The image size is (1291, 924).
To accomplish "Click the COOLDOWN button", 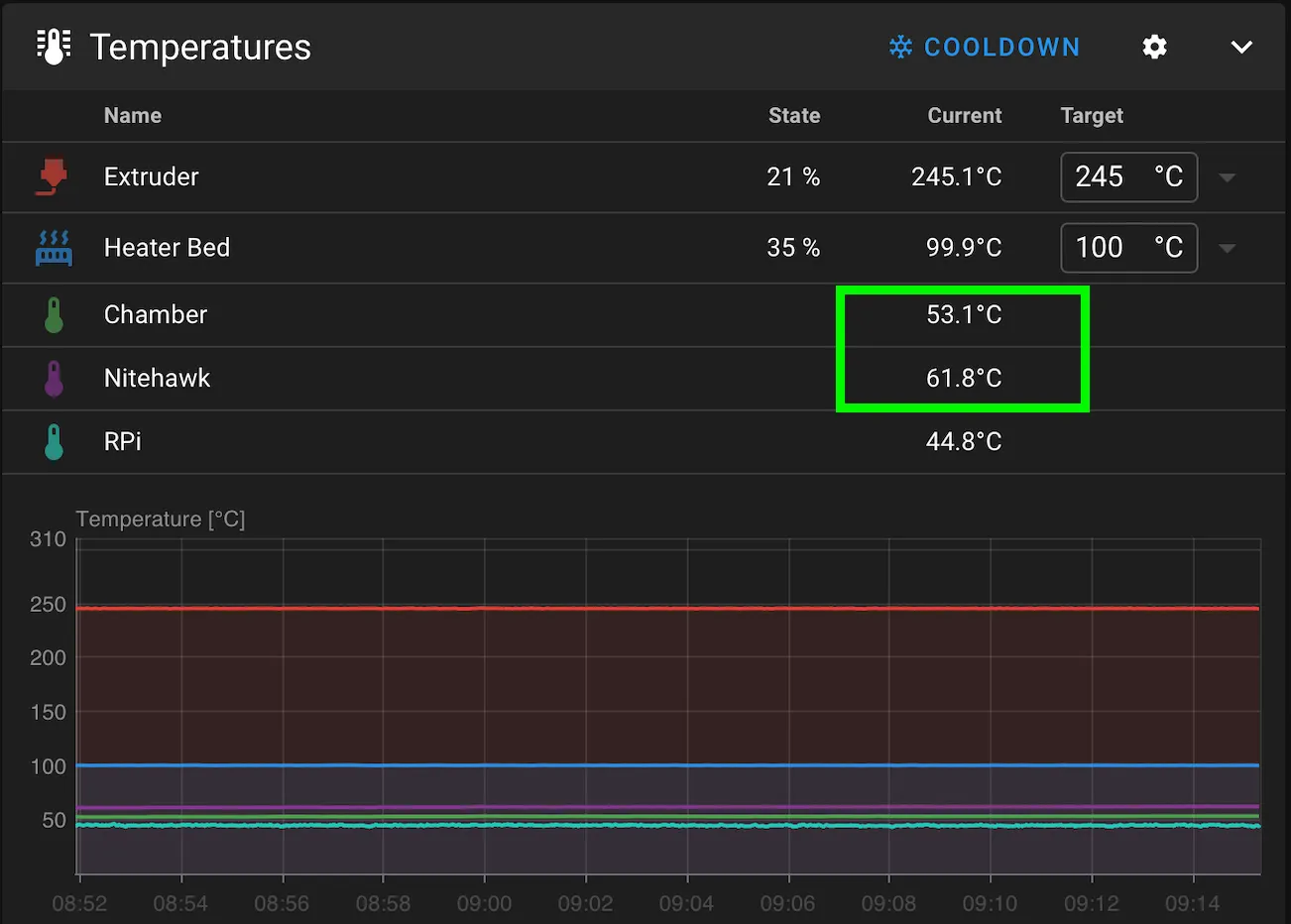I will 985,47.
